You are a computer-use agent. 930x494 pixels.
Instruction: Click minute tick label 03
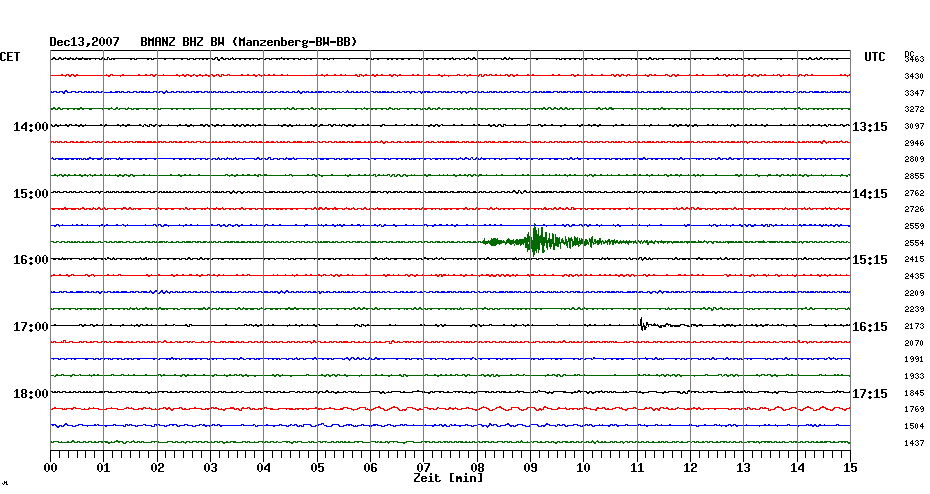tap(211, 468)
